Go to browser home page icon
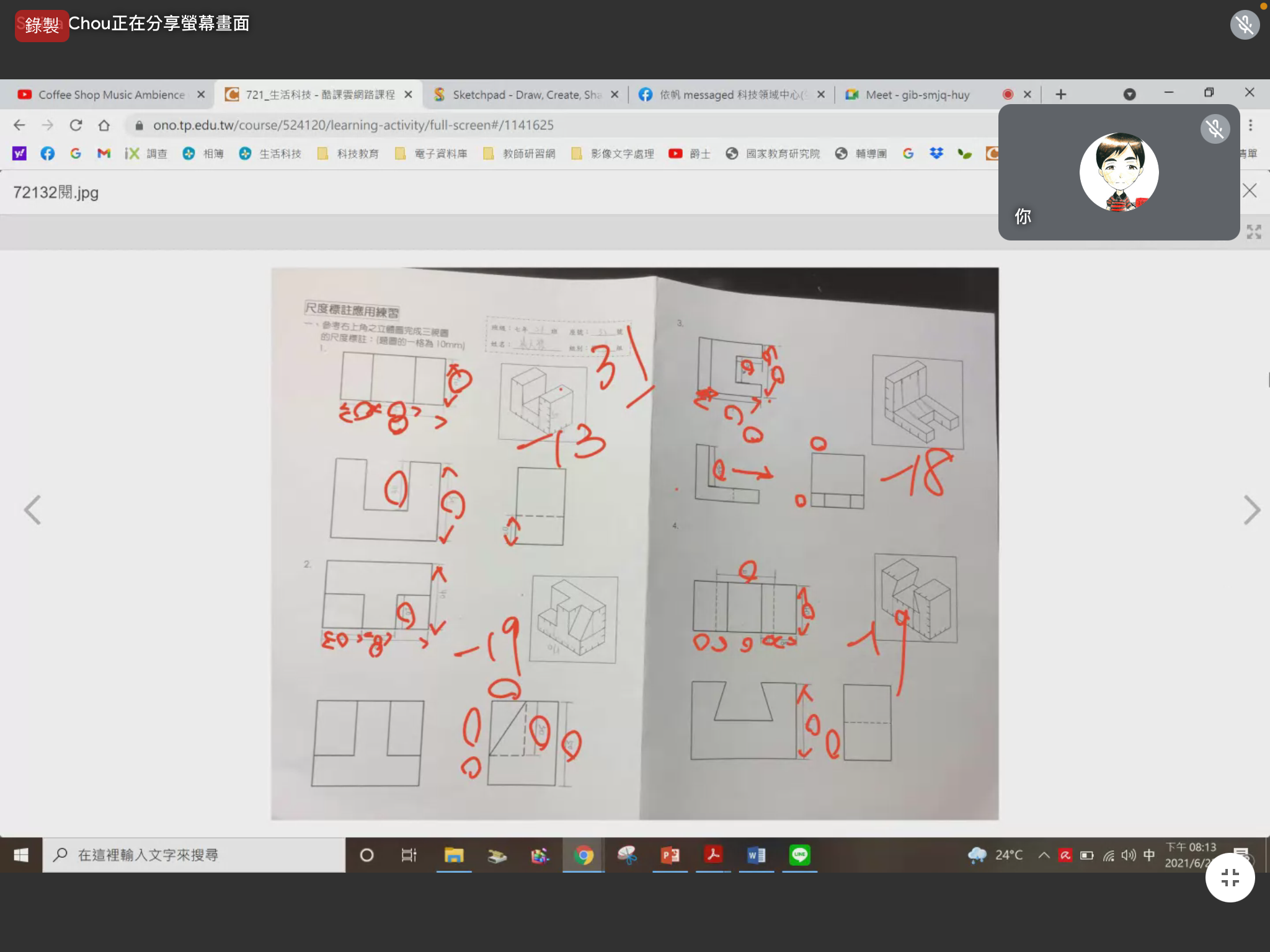 coord(104,125)
